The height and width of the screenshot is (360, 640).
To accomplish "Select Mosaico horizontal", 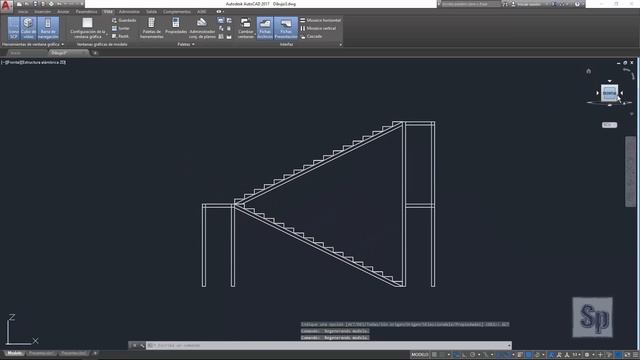I will [x=320, y=20].
